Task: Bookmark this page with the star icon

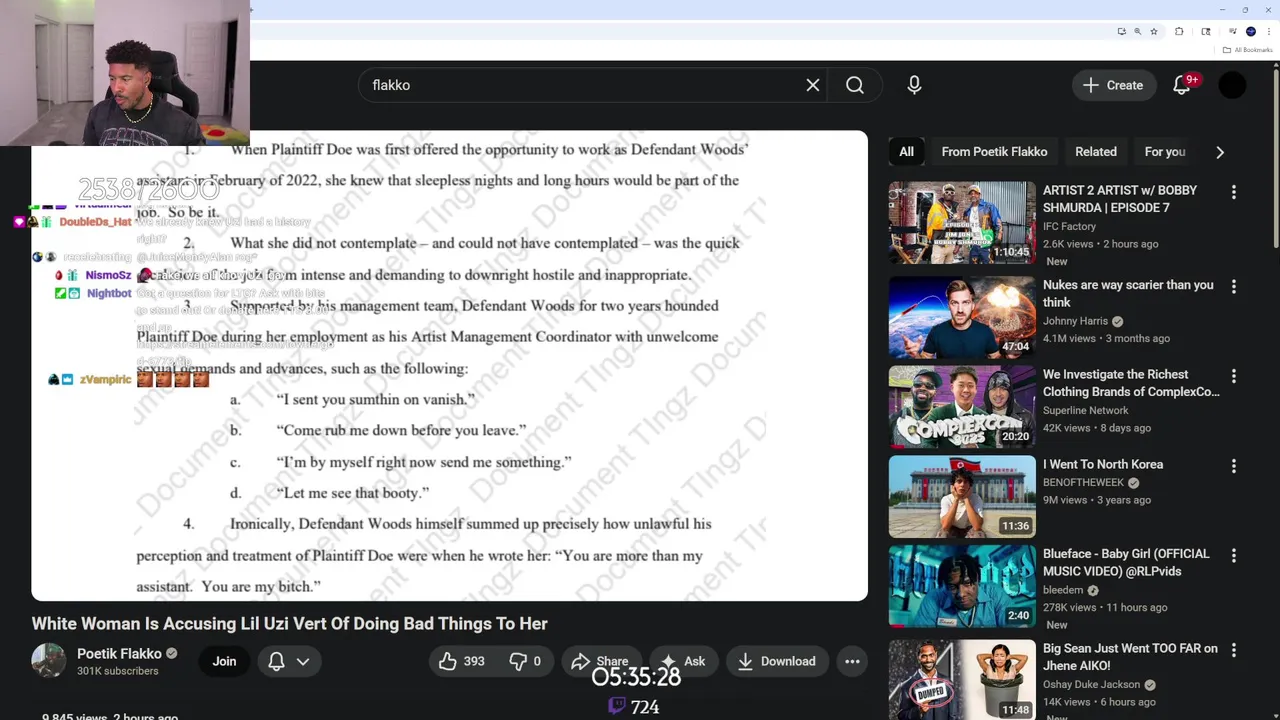Action: [x=1153, y=31]
